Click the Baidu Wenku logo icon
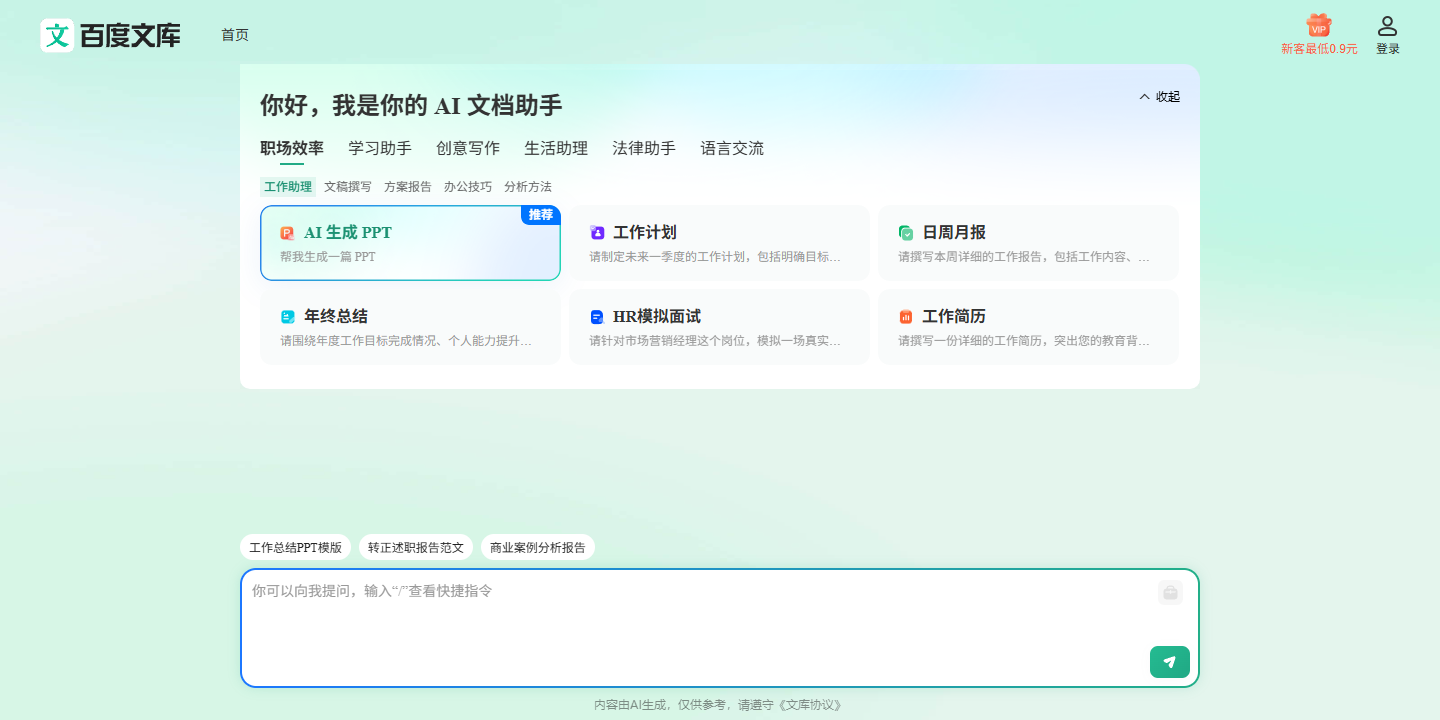This screenshot has height=720, width=1440. click(x=57, y=35)
